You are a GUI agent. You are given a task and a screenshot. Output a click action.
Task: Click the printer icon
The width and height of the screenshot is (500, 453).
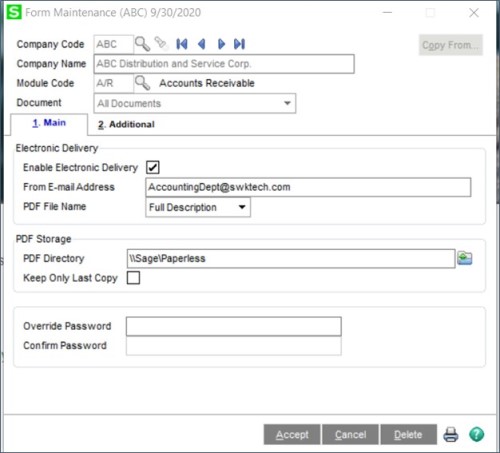pos(451,434)
